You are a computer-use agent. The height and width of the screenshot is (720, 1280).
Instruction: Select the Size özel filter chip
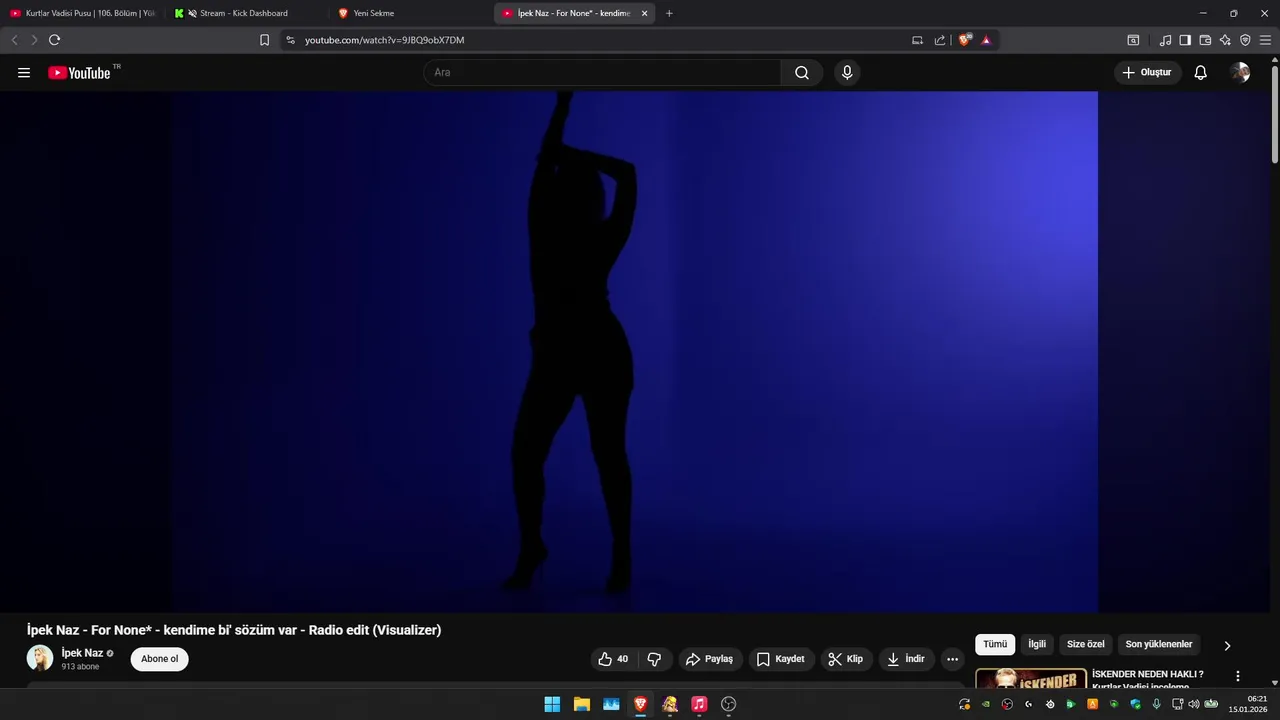click(1086, 645)
